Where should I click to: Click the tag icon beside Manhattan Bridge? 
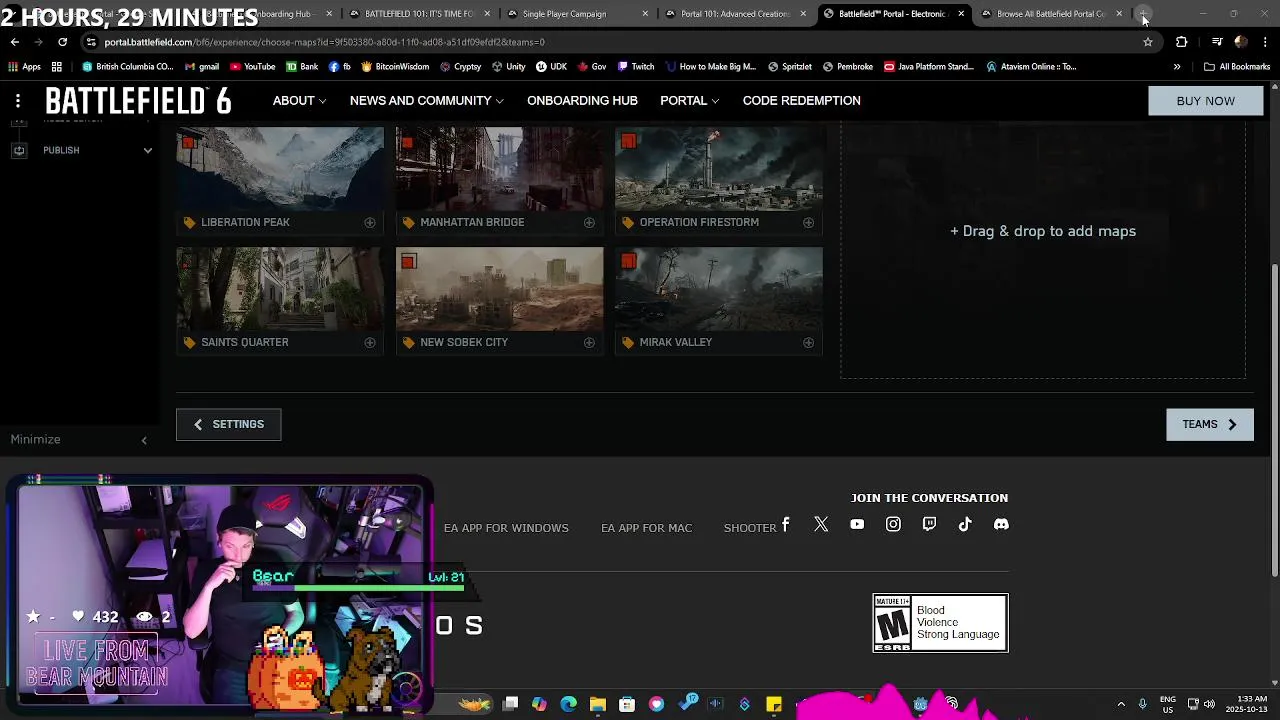coord(408,223)
